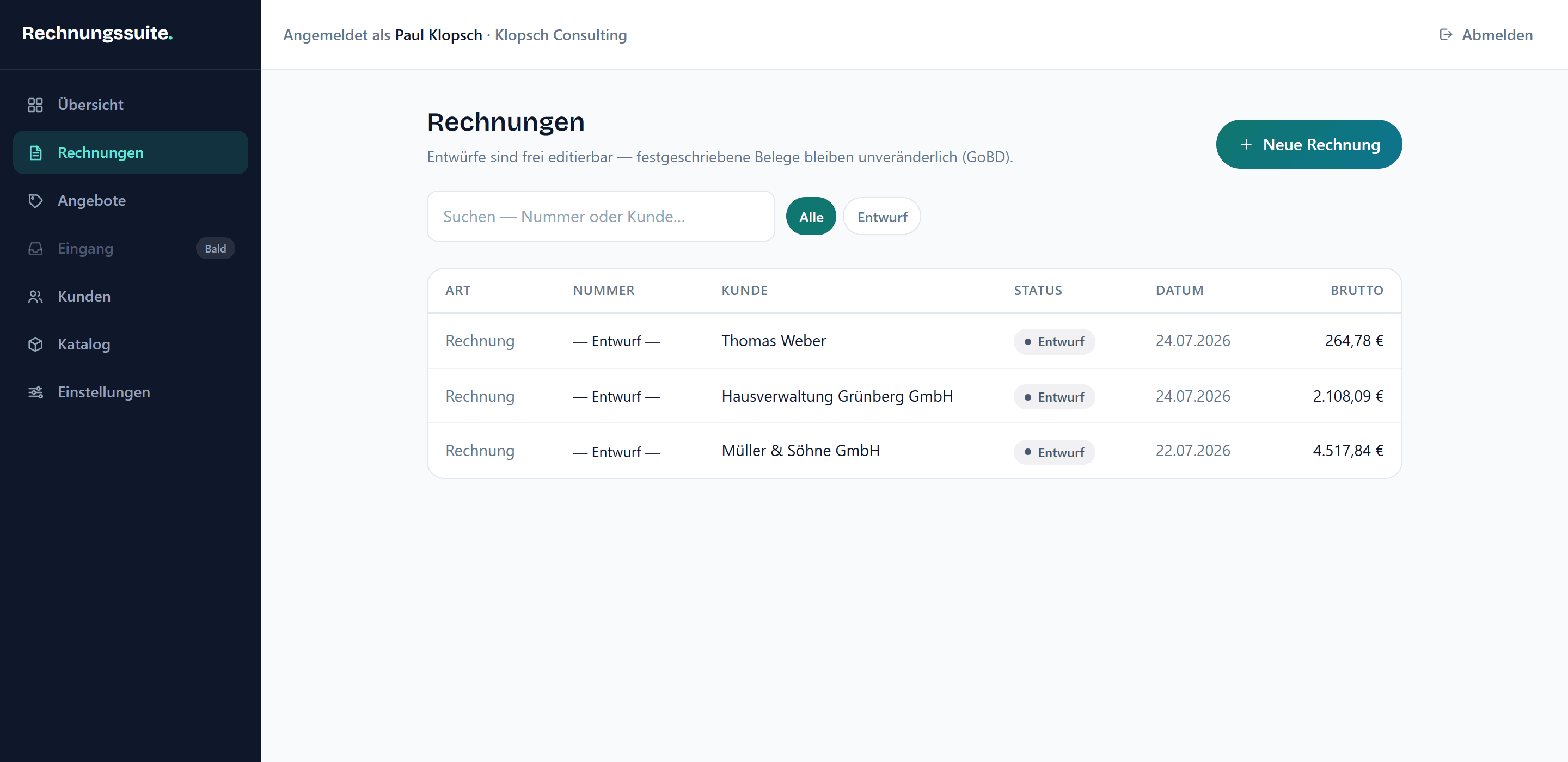Go to Angebote section
This screenshot has height=762, width=1568.
click(x=130, y=201)
